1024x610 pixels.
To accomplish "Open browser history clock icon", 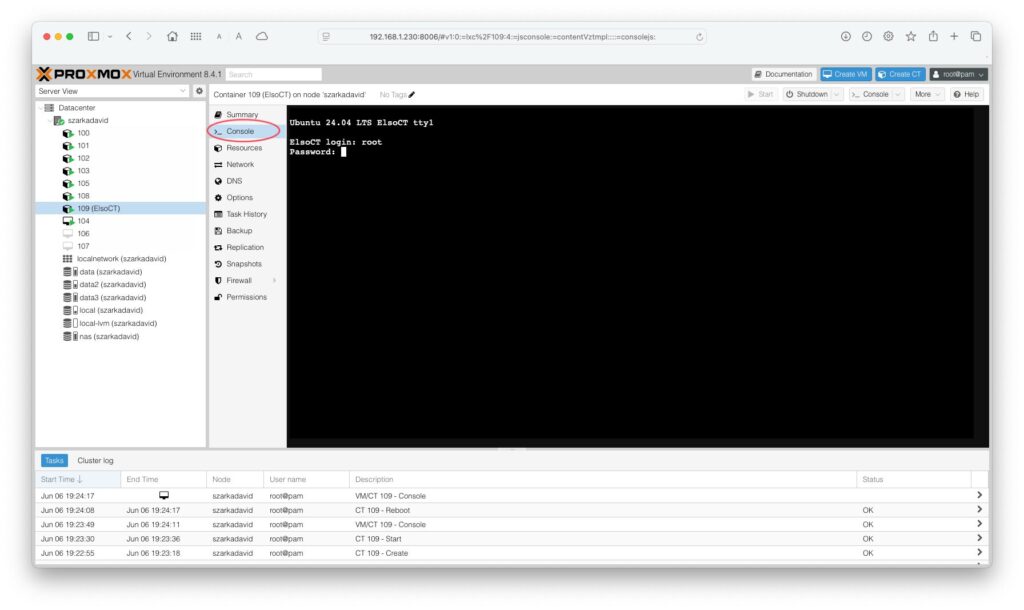I will (867, 37).
